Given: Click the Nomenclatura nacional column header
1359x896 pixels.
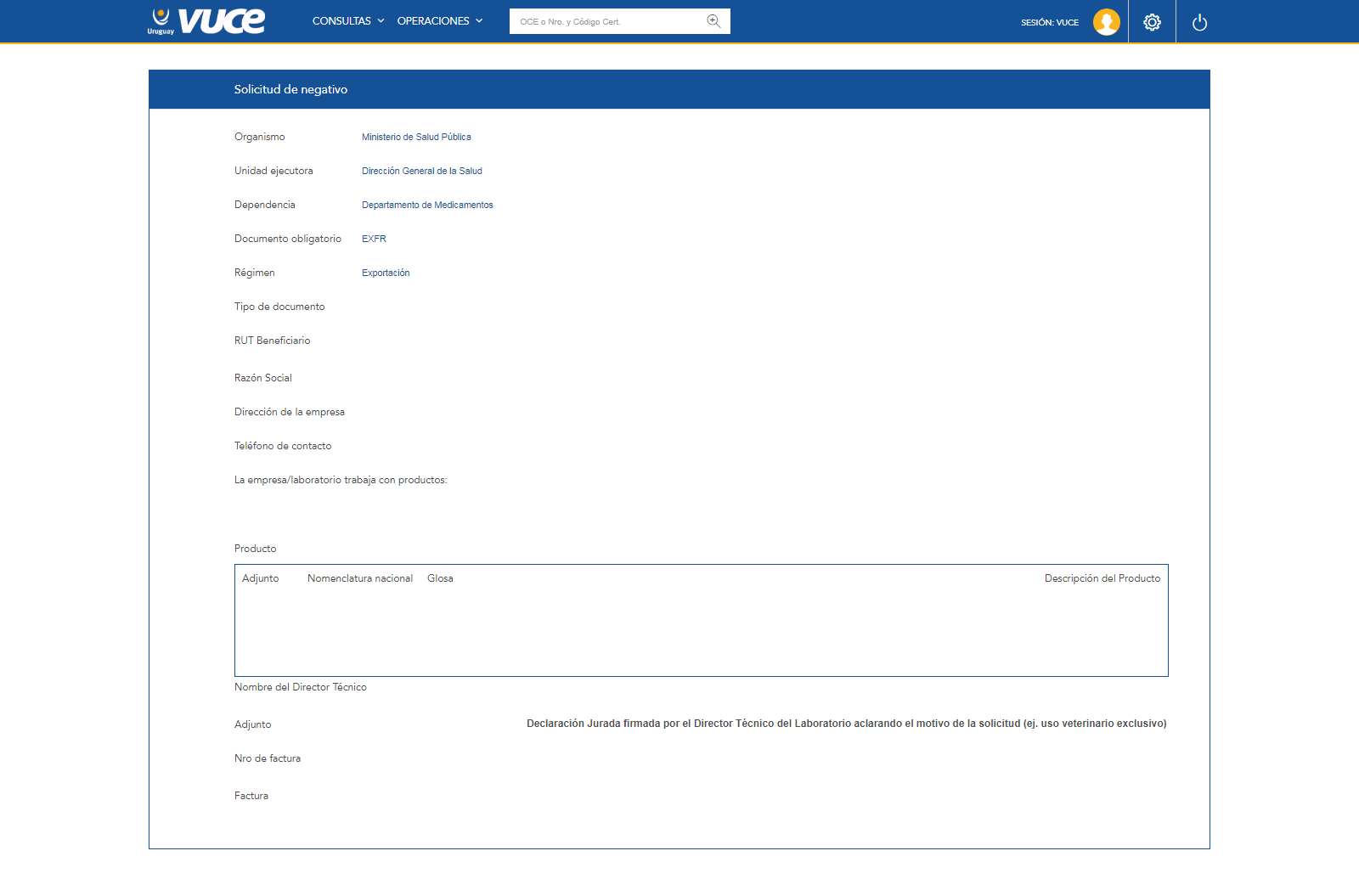Looking at the screenshot, I should [360, 578].
